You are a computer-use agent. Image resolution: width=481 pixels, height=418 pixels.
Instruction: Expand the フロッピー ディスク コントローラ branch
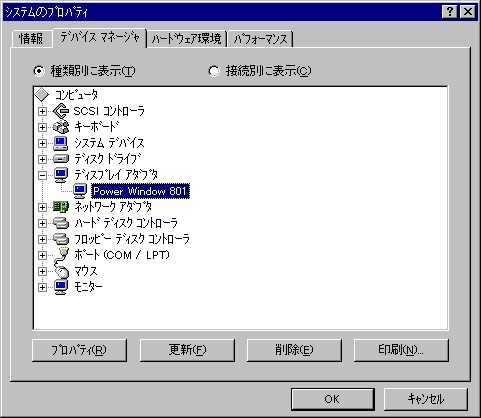42,239
